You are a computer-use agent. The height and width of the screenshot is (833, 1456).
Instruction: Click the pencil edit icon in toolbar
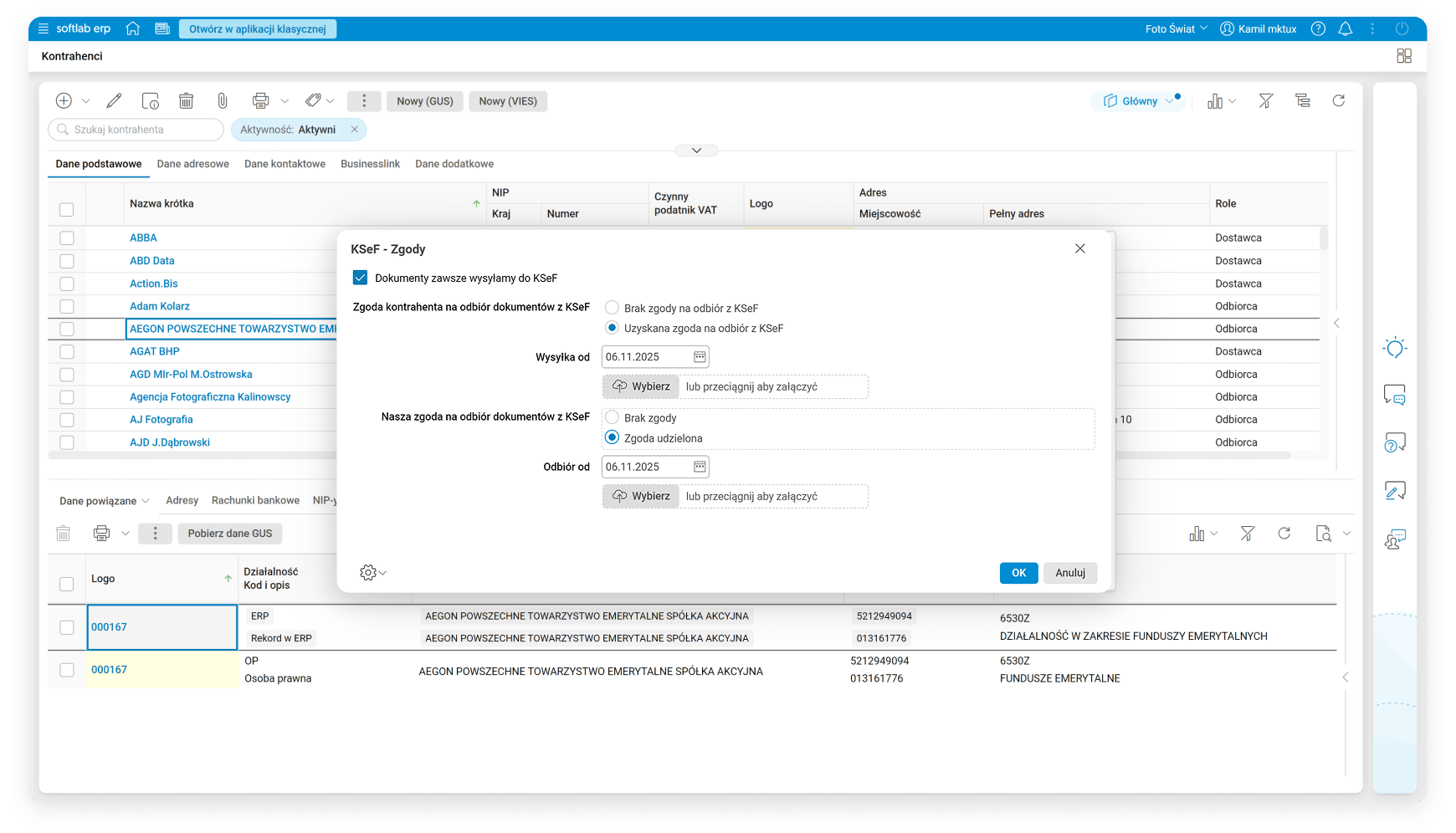(x=114, y=101)
